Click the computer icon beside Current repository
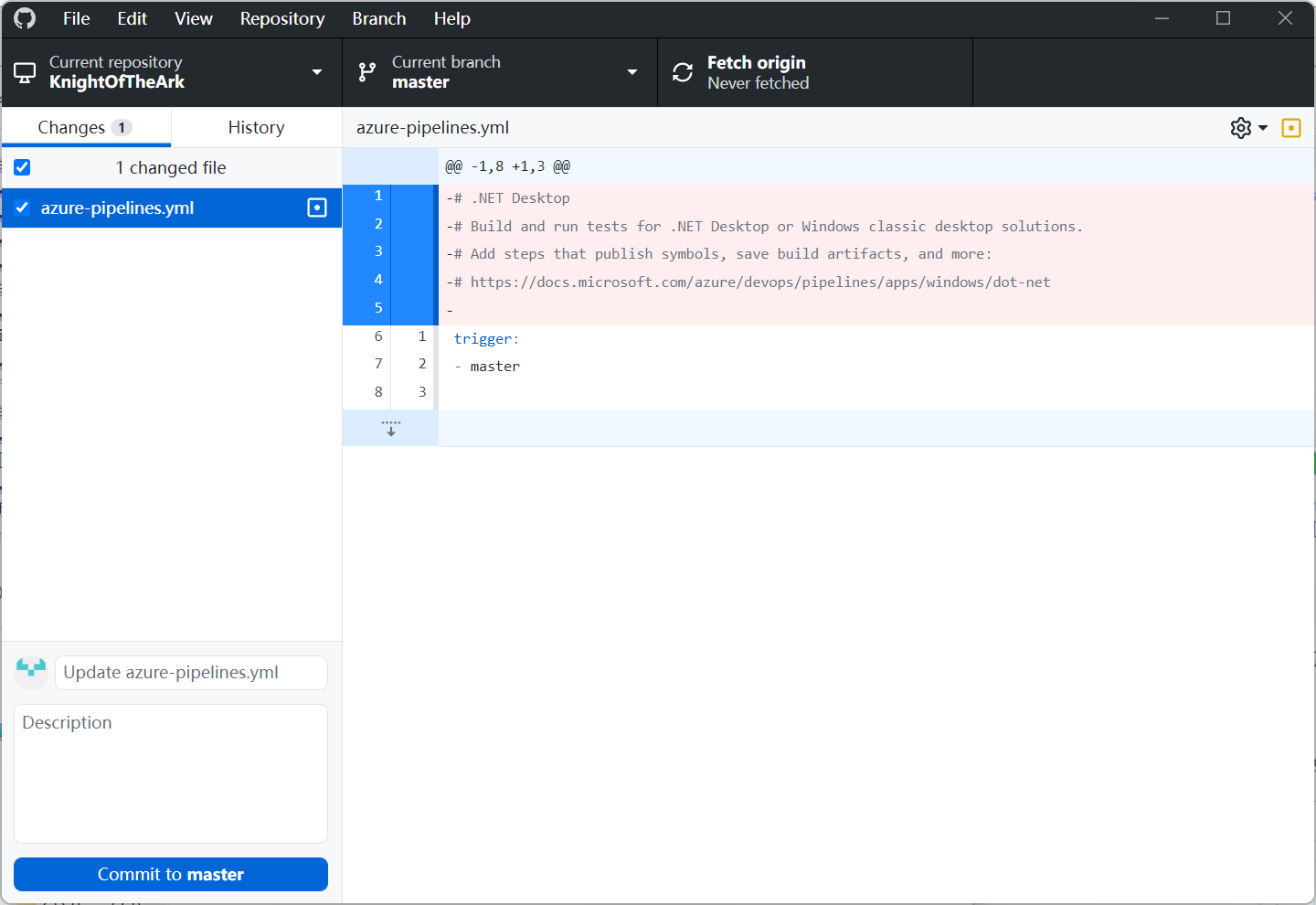The image size is (1316, 905). 26,72
